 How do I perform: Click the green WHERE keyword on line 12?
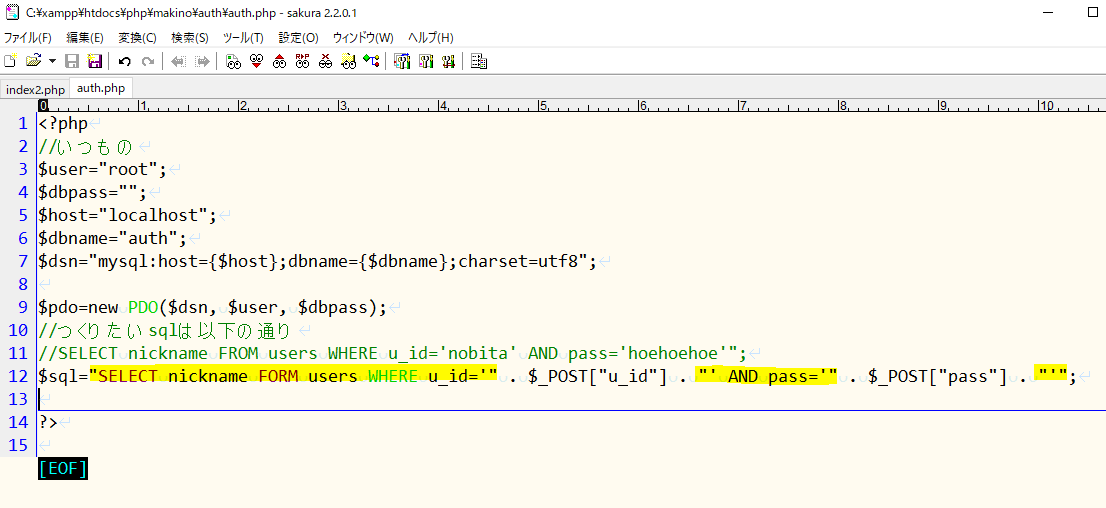pyautogui.click(x=393, y=377)
